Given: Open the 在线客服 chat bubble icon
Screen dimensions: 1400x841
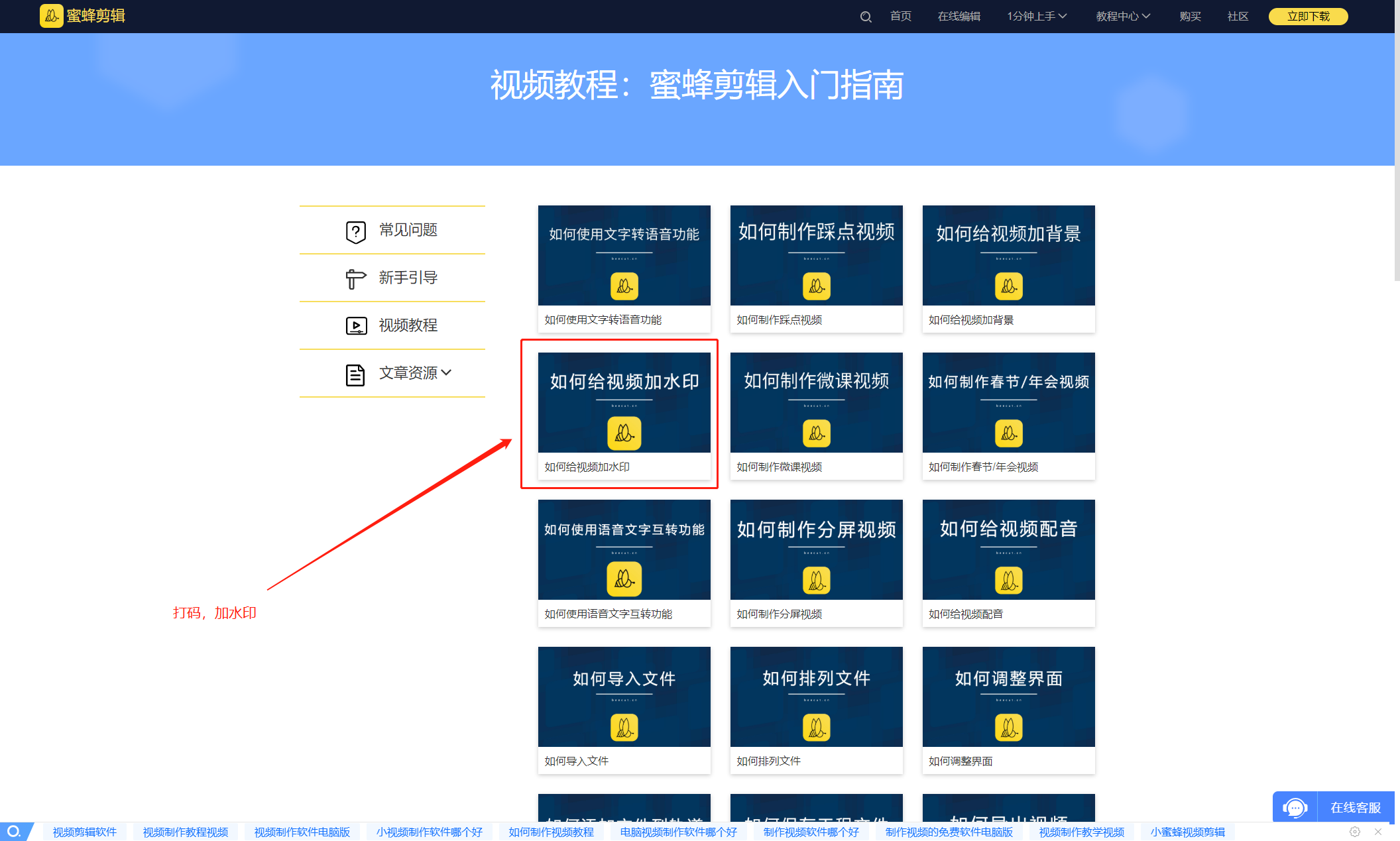Looking at the screenshot, I should tap(1295, 807).
